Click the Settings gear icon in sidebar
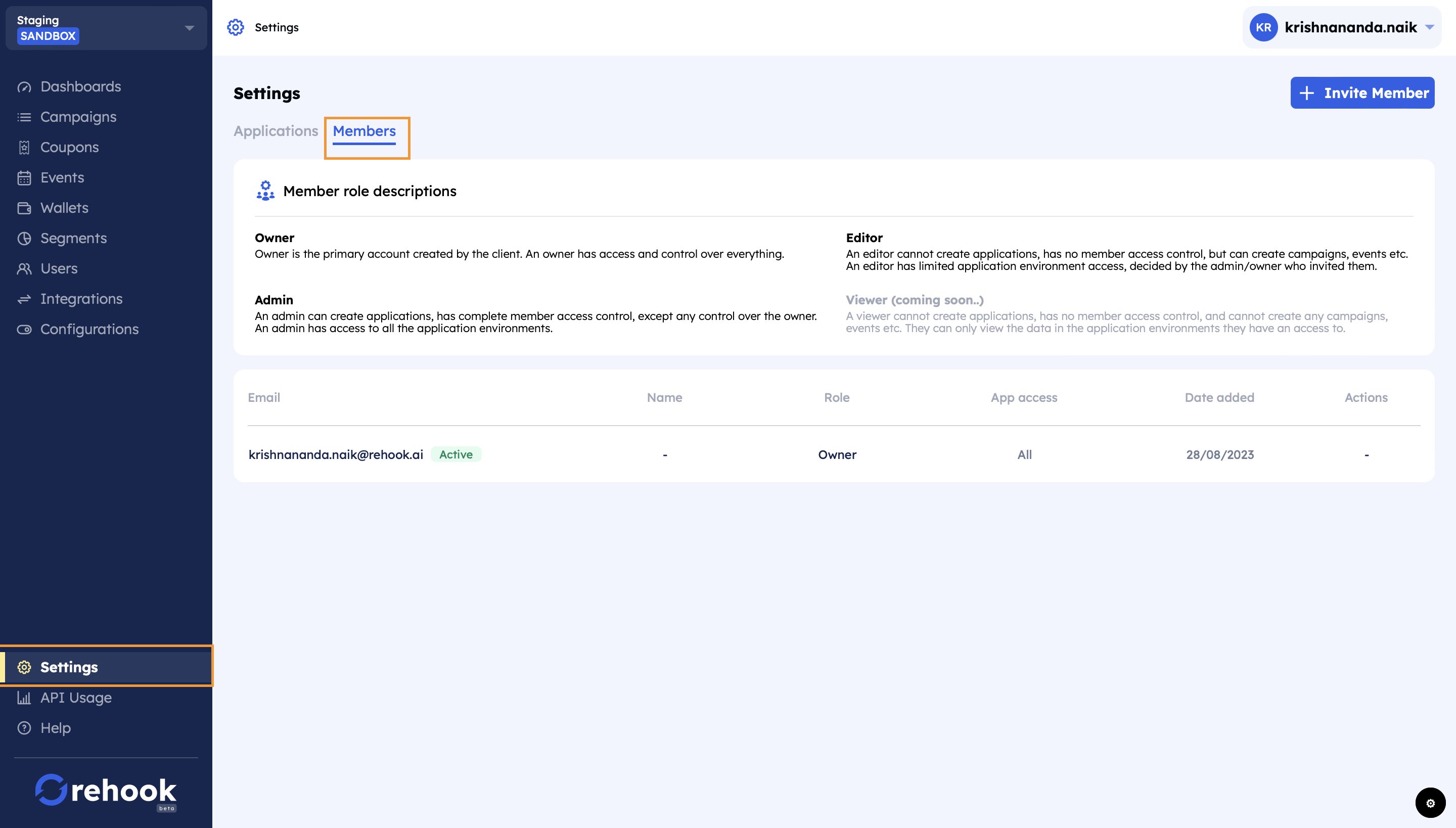Screen dimensions: 1456x828 click(24, 667)
